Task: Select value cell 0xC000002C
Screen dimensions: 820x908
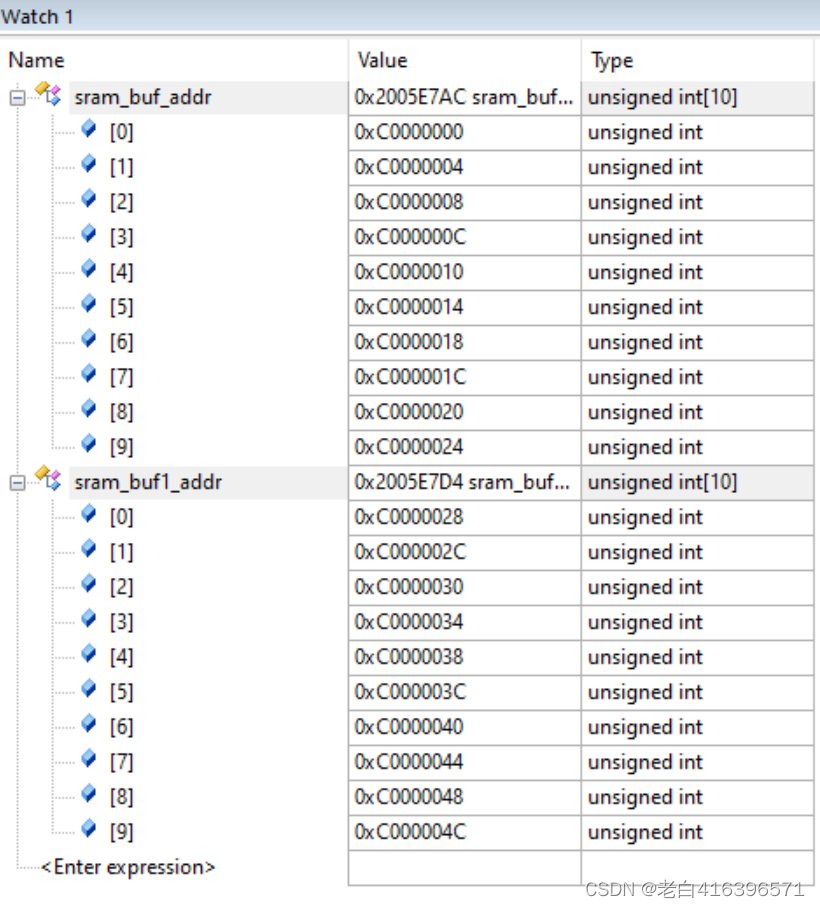Action: point(464,552)
